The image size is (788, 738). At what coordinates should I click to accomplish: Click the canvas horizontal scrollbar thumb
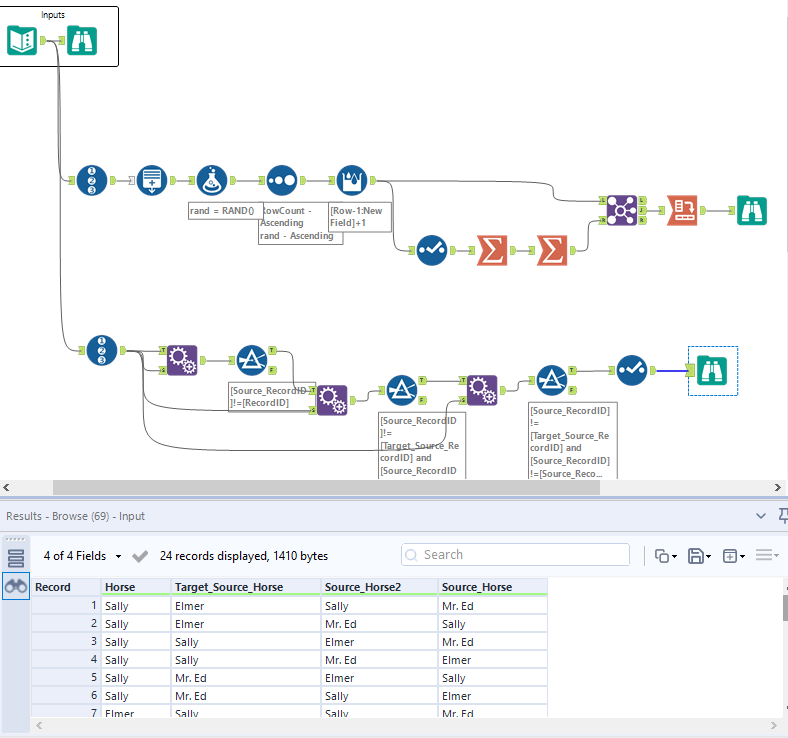326,487
